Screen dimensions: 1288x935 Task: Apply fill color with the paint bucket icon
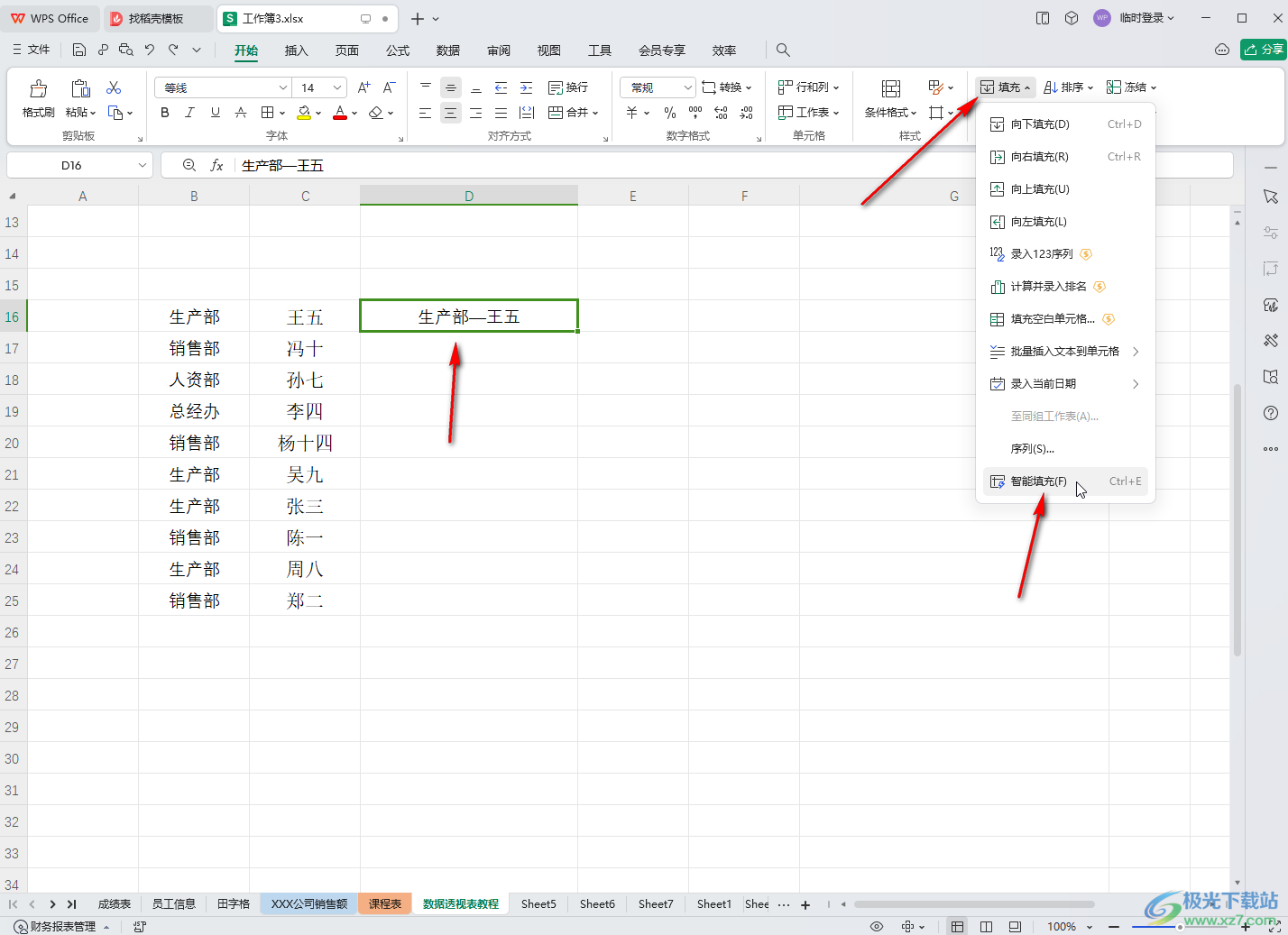[x=304, y=113]
